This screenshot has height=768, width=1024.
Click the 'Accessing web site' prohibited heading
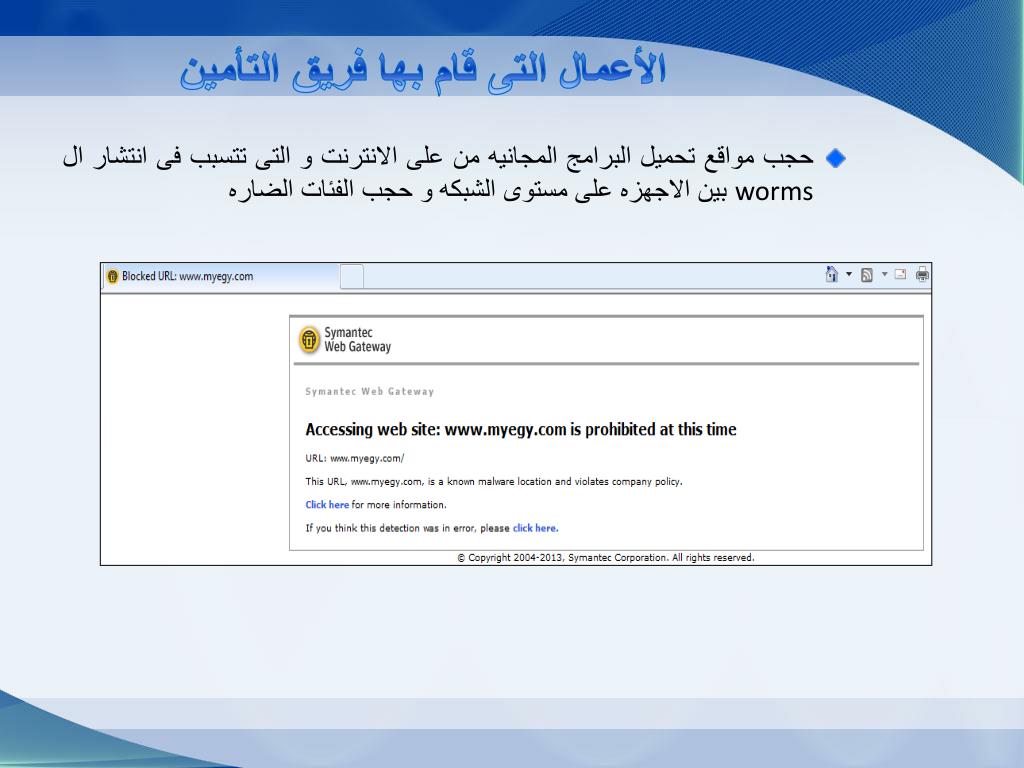tap(521, 429)
